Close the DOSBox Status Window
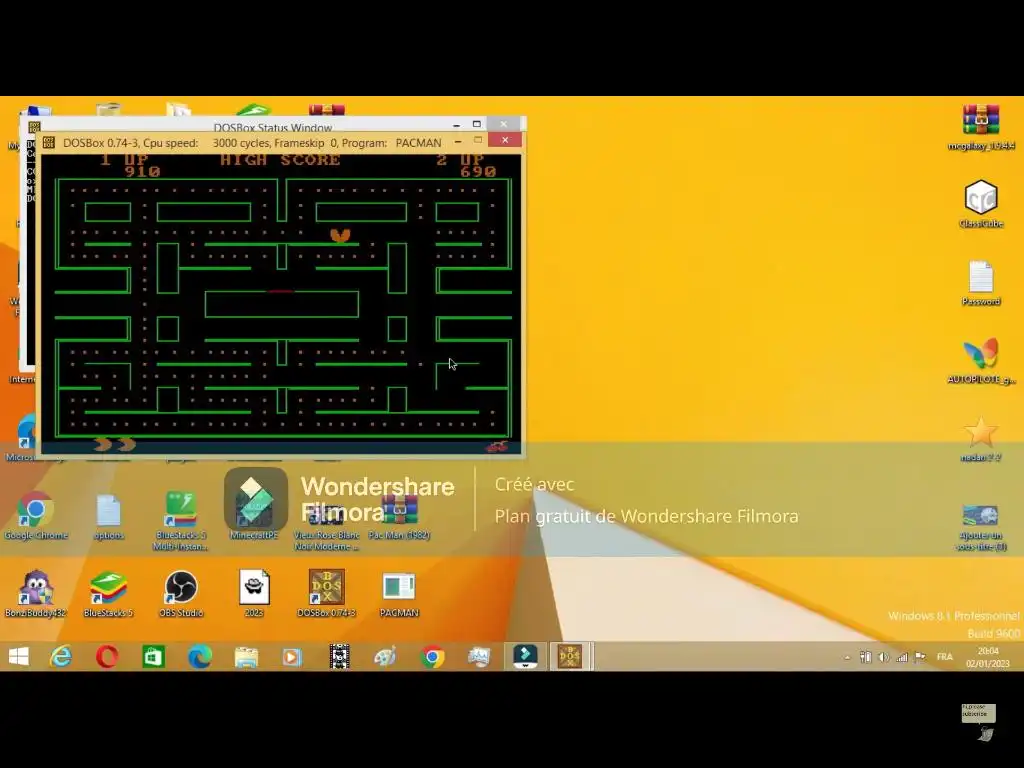This screenshot has height=768, width=1024. 504,123
